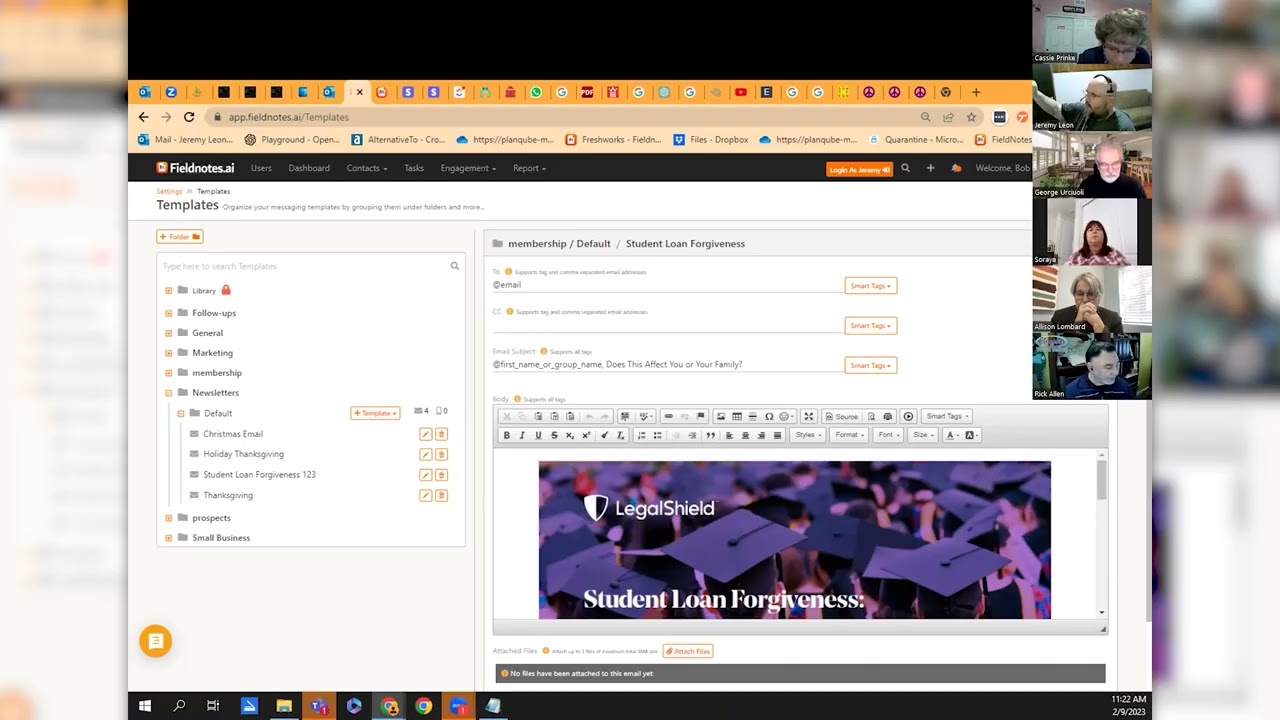Click the subscript icon
1280x720 pixels.
click(x=570, y=435)
